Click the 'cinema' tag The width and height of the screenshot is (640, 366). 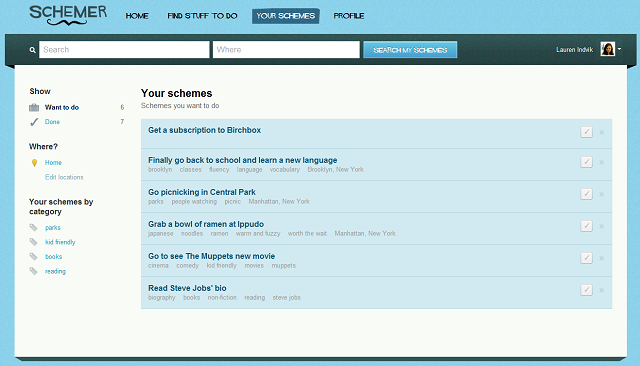click(x=158, y=265)
